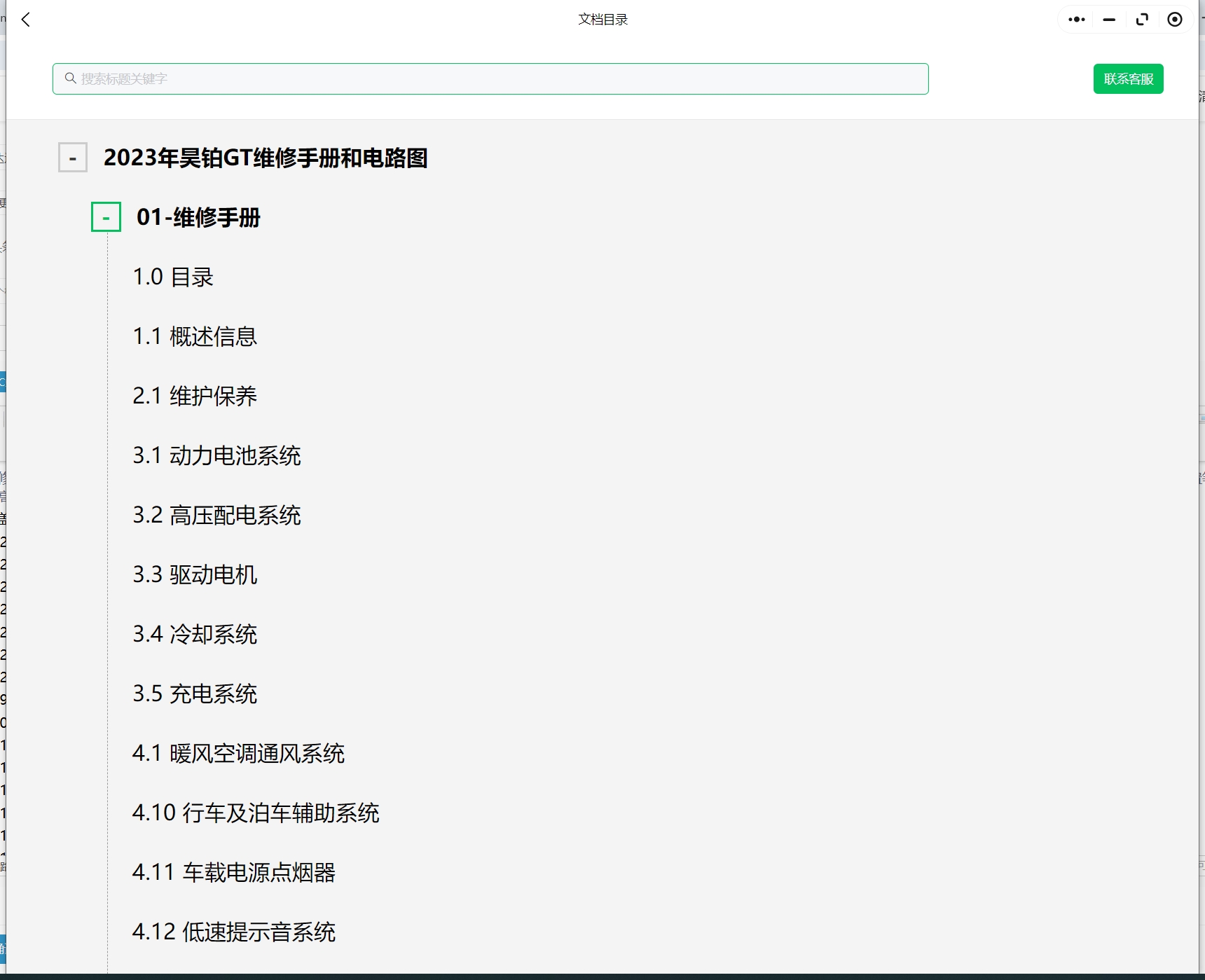Viewport: 1205px width, 980px height.
Task: Open 2.1 维护保养
Action: [x=195, y=396]
